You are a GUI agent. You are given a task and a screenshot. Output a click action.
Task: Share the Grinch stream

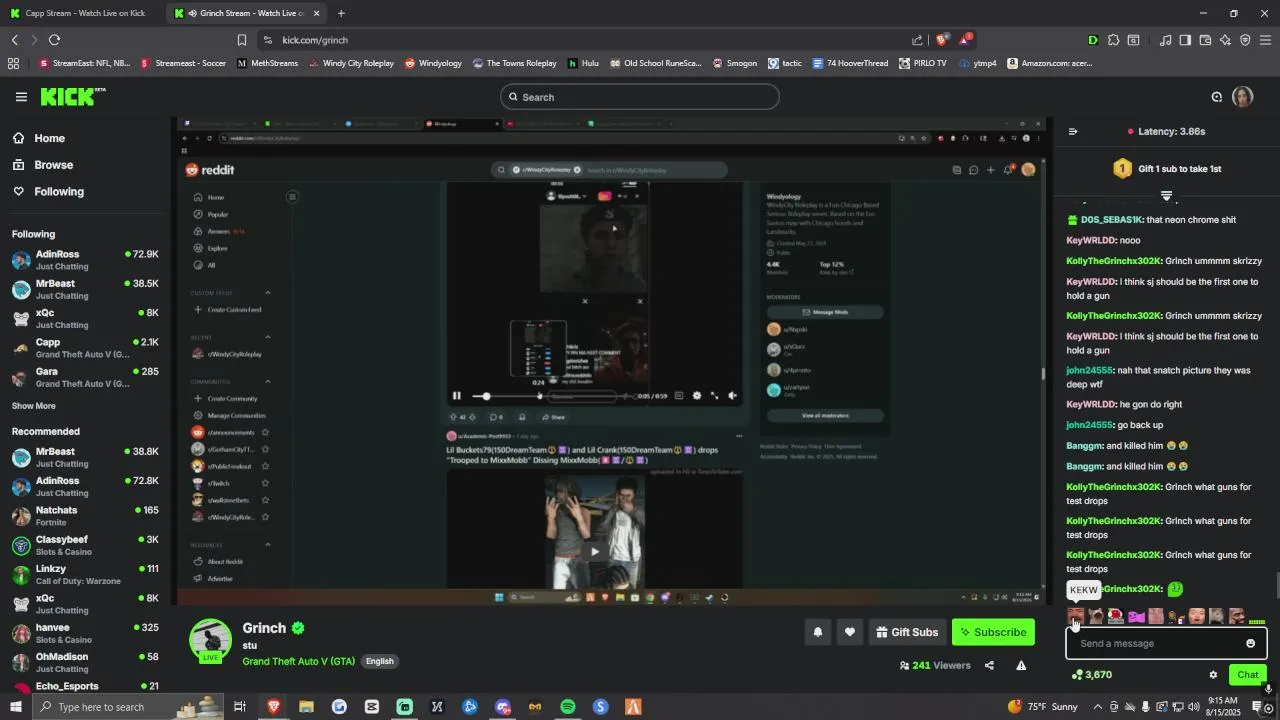pyautogui.click(x=989, y=665)
